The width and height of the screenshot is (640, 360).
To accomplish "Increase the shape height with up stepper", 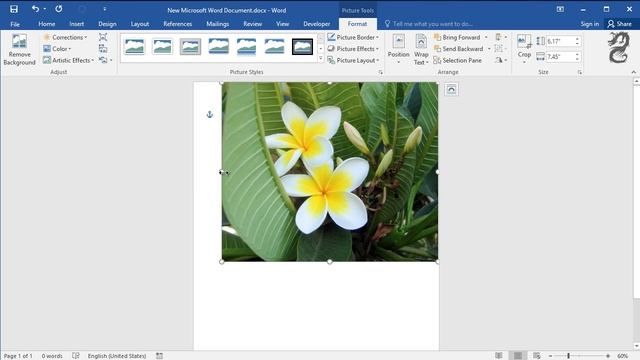I will [577, 39].
